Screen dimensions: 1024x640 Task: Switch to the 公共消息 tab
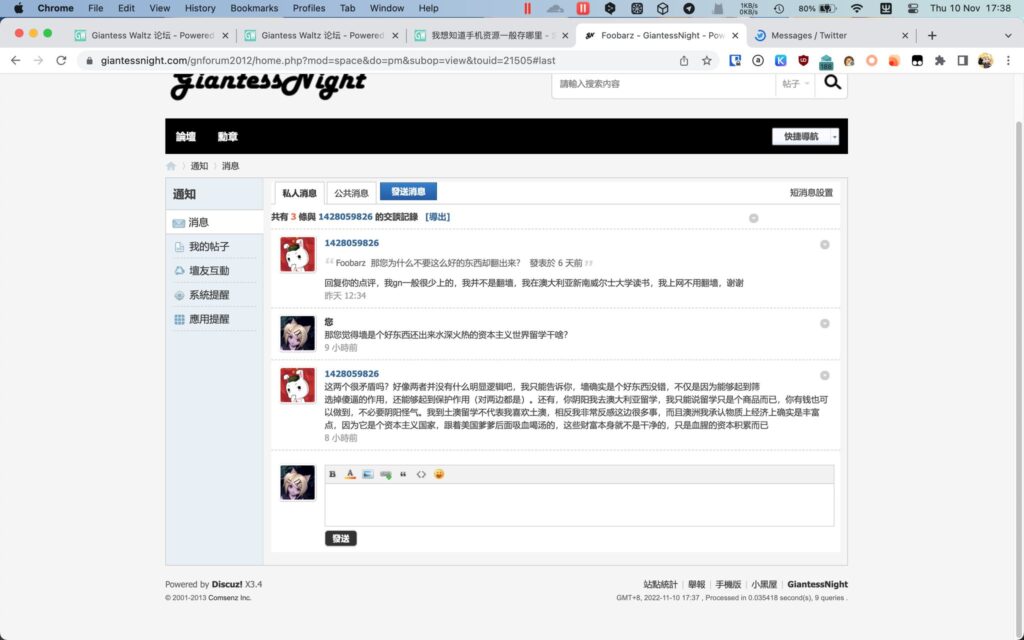[351, 193]
